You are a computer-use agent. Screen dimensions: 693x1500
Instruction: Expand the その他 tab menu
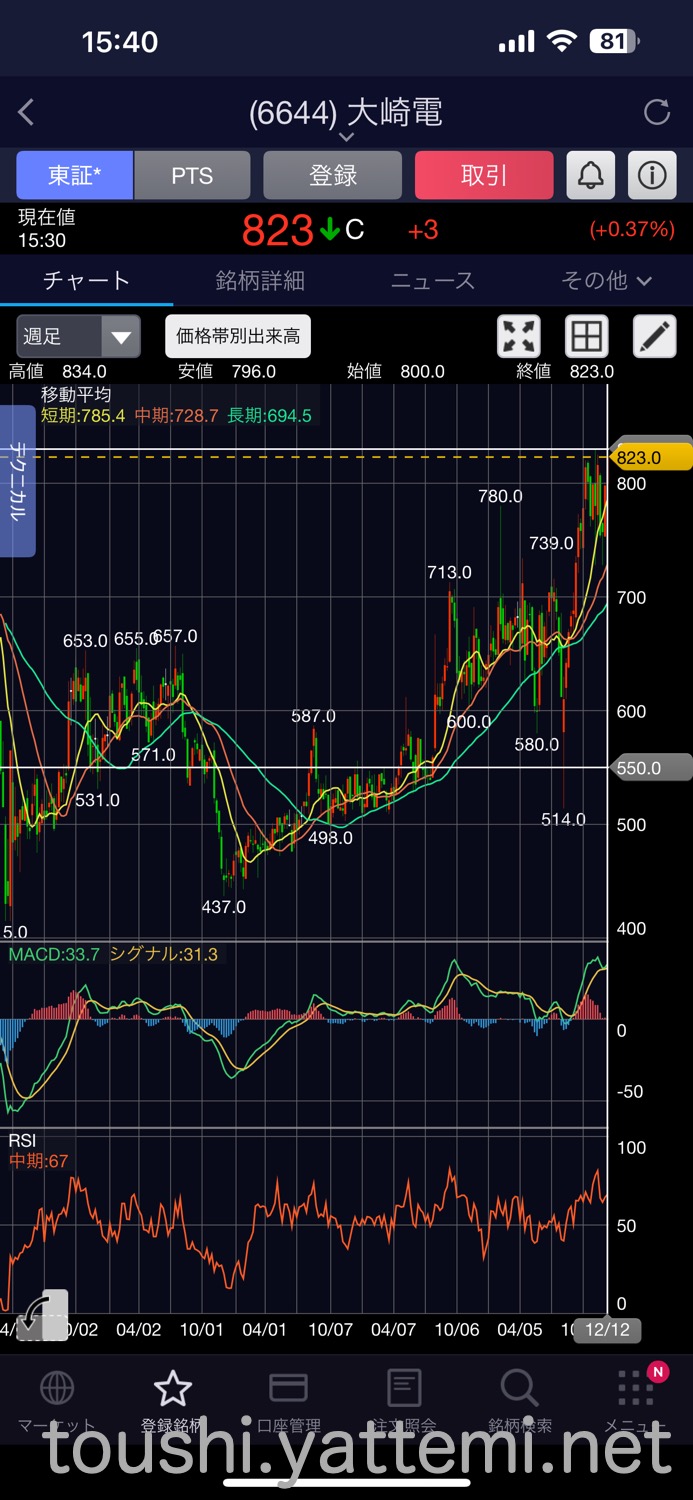click(x=606, y=281)
